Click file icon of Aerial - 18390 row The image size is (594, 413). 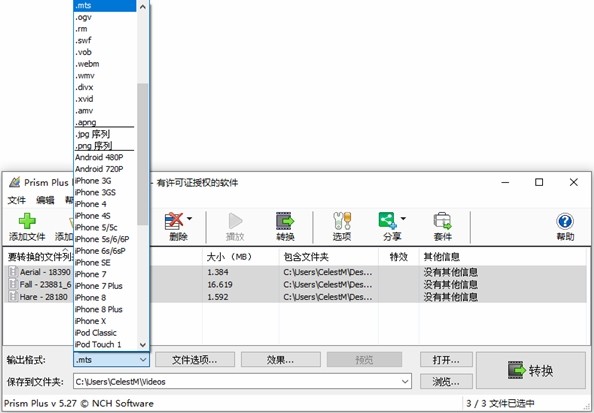point(13,272)
